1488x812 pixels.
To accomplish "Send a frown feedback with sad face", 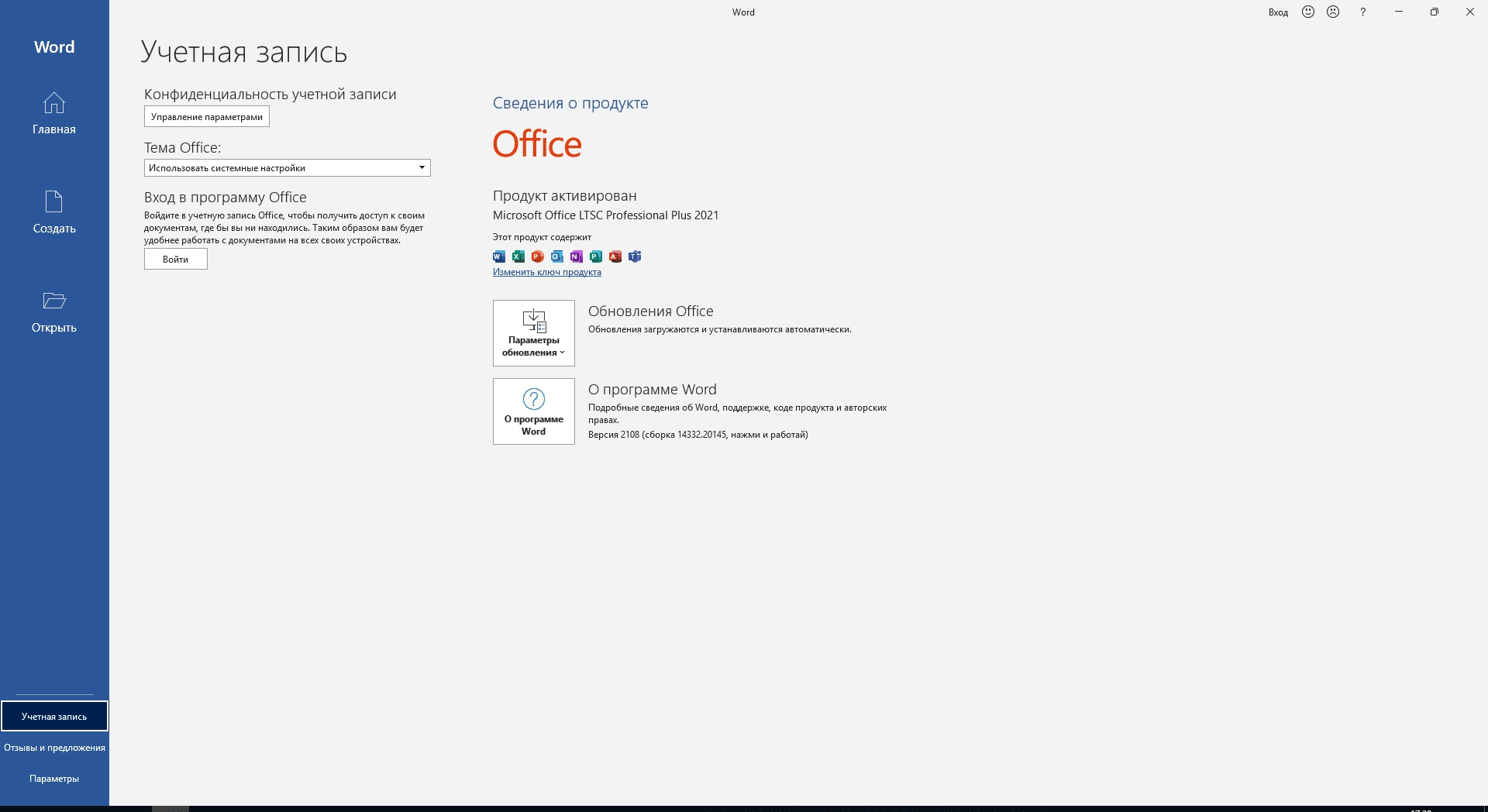I will pos(1333,12).
